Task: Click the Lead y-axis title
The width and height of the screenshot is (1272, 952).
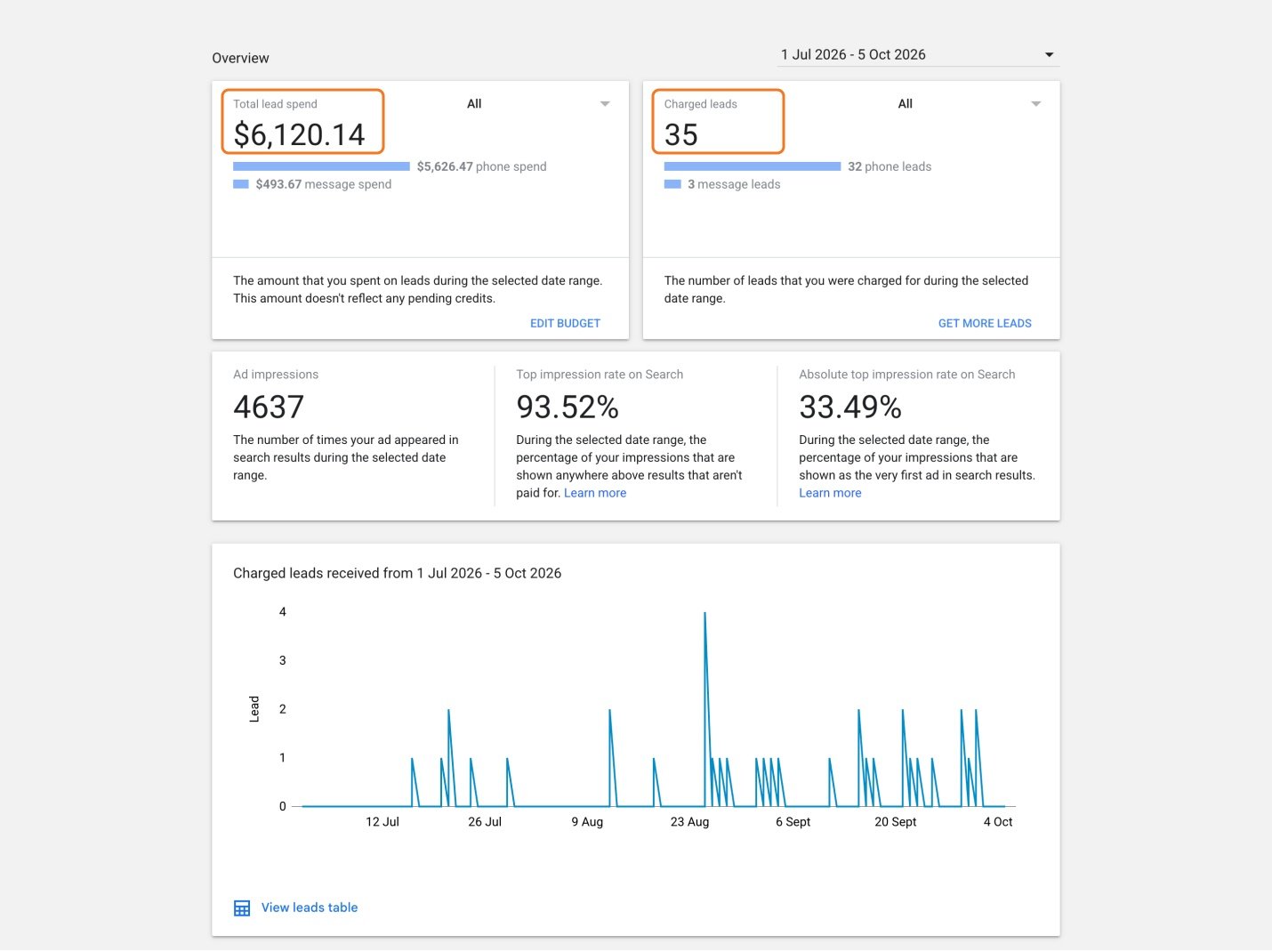Action: point(254,709)
